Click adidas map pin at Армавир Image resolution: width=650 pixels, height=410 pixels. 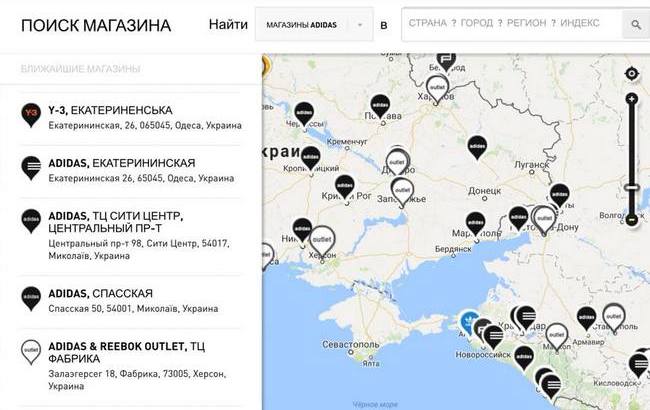click(586, 318)
